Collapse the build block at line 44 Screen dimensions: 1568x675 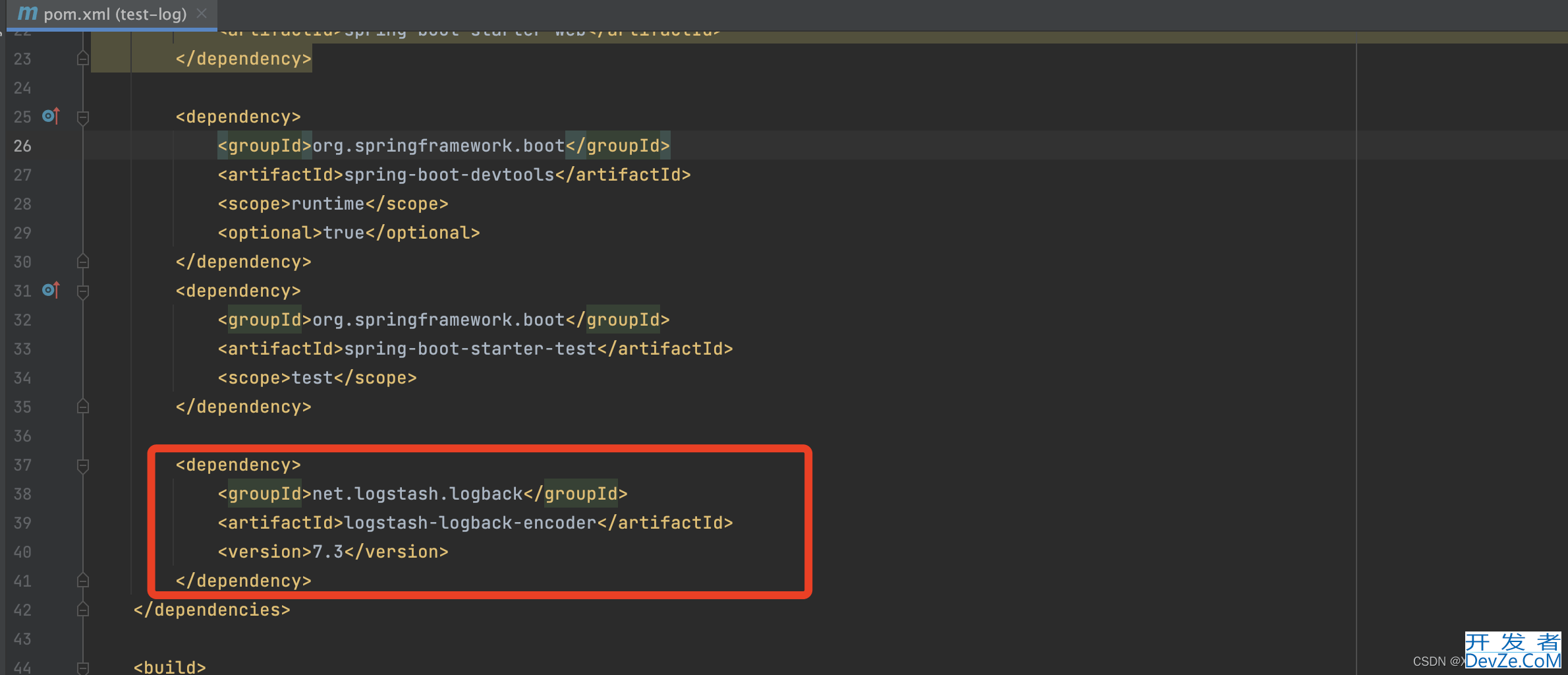(x=83, y=668)
